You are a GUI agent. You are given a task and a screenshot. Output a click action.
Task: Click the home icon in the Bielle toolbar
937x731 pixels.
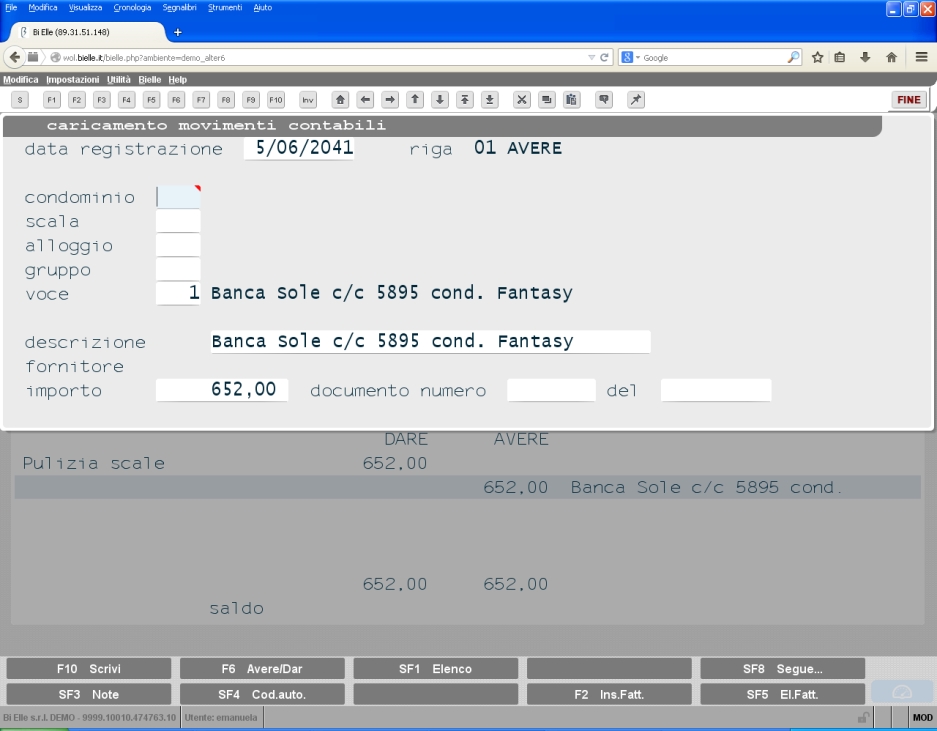340,100
